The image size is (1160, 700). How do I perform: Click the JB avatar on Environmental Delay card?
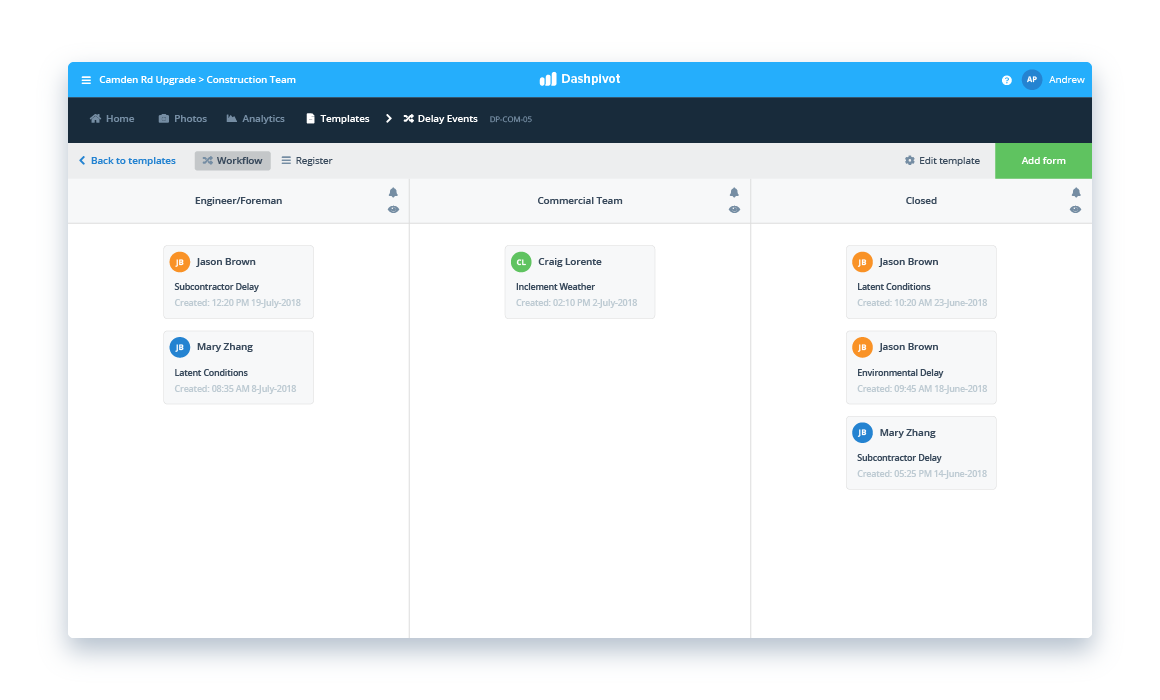862,347
